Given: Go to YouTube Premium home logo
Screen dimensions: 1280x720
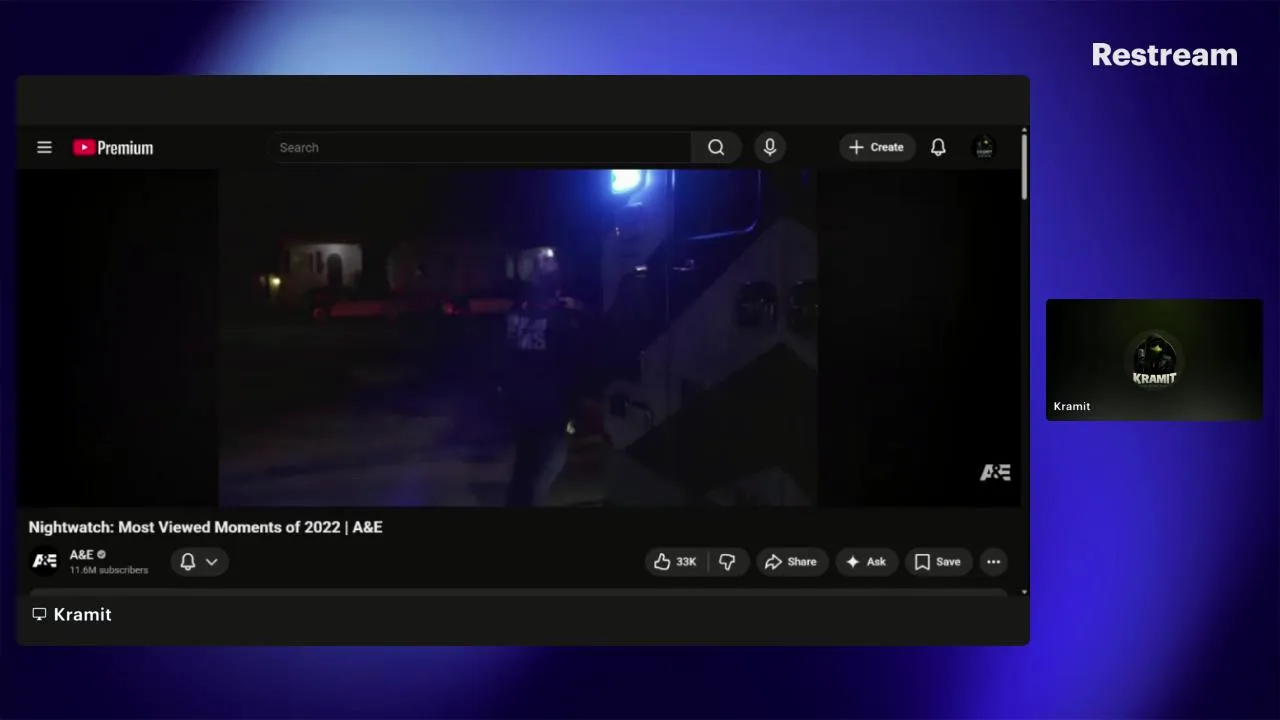Looking at the screenshot, I should [113, 148].
